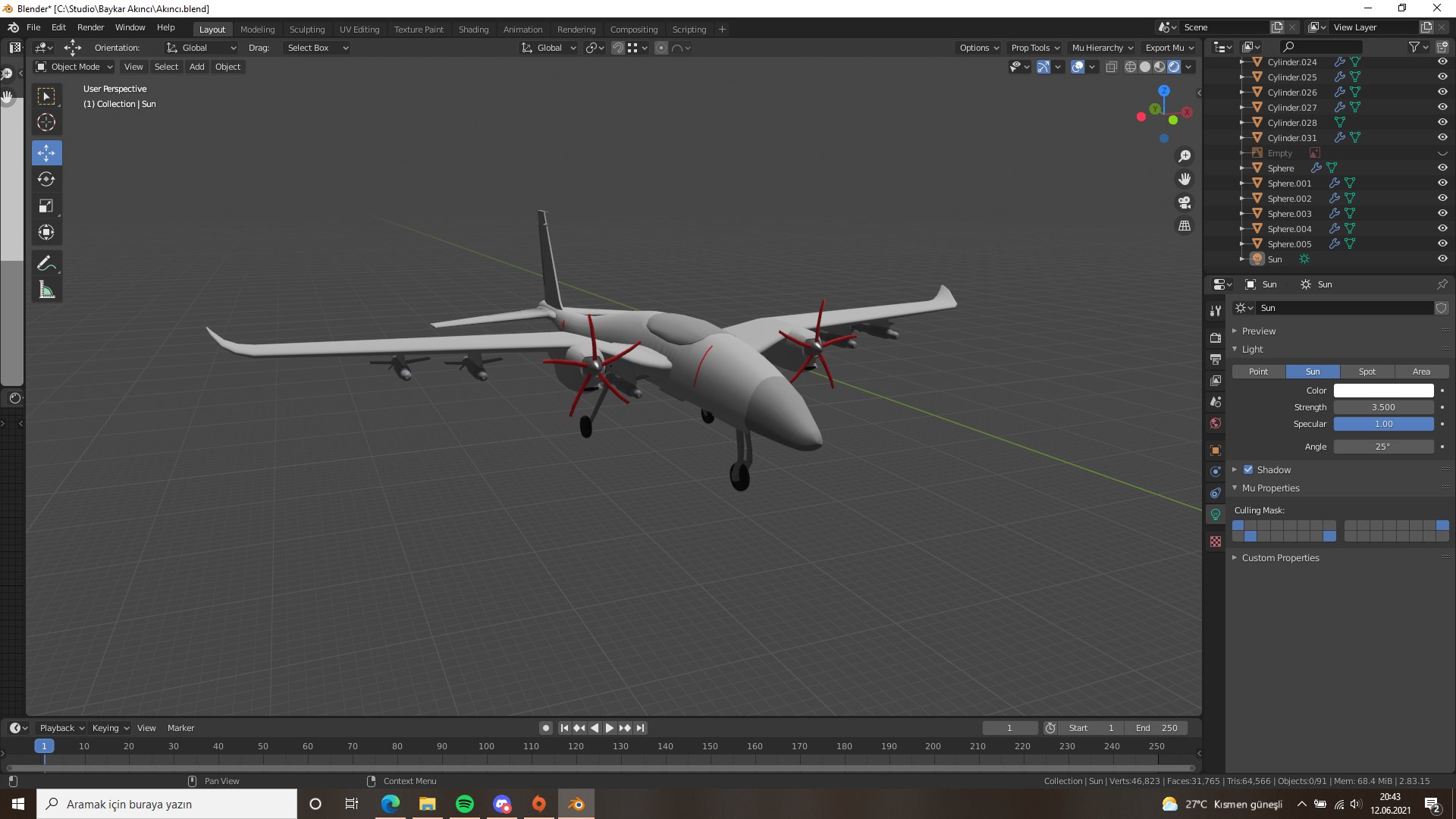This screenshot has height=819, width=1456.
Task: Select the Scale tool
Action: point(46,206)
